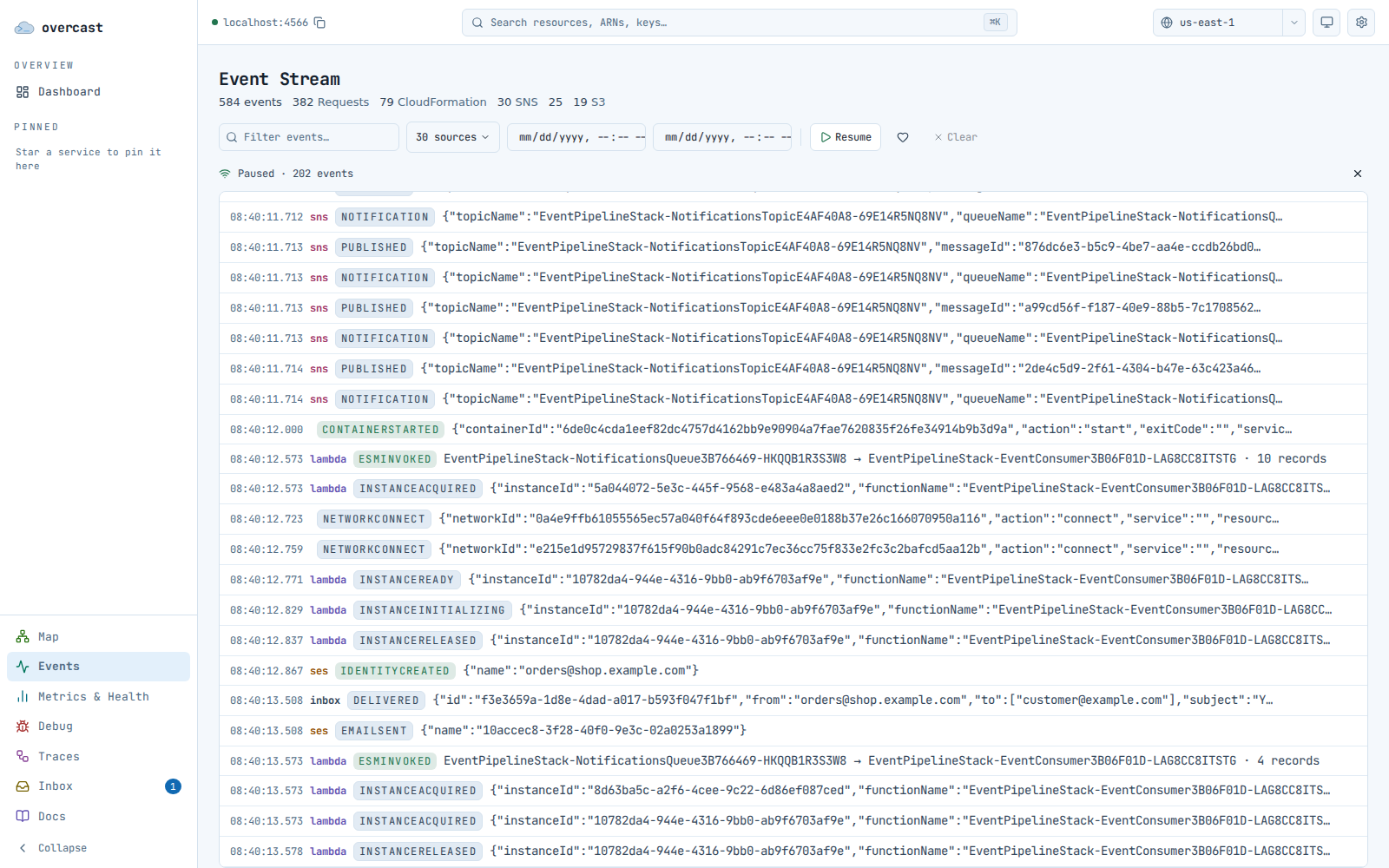Click the ⌘K shortcut badge

(996, 23)
